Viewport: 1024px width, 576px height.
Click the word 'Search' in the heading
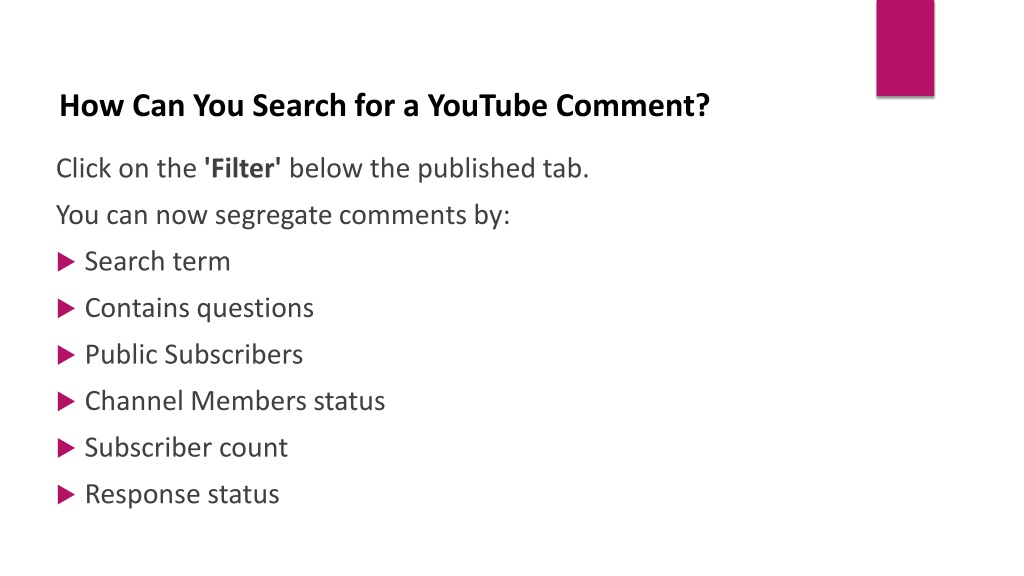tap(299, 106)
